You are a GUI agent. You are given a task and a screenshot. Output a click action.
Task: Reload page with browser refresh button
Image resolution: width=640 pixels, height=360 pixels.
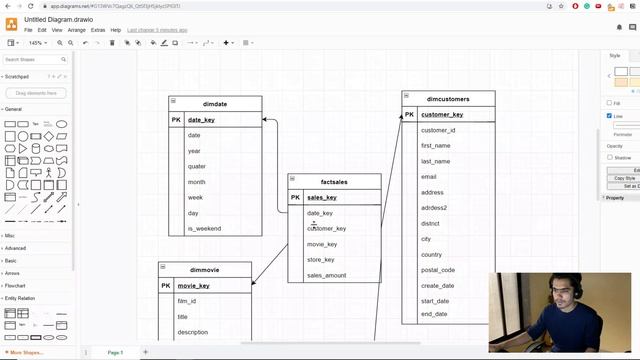[31, 6]
